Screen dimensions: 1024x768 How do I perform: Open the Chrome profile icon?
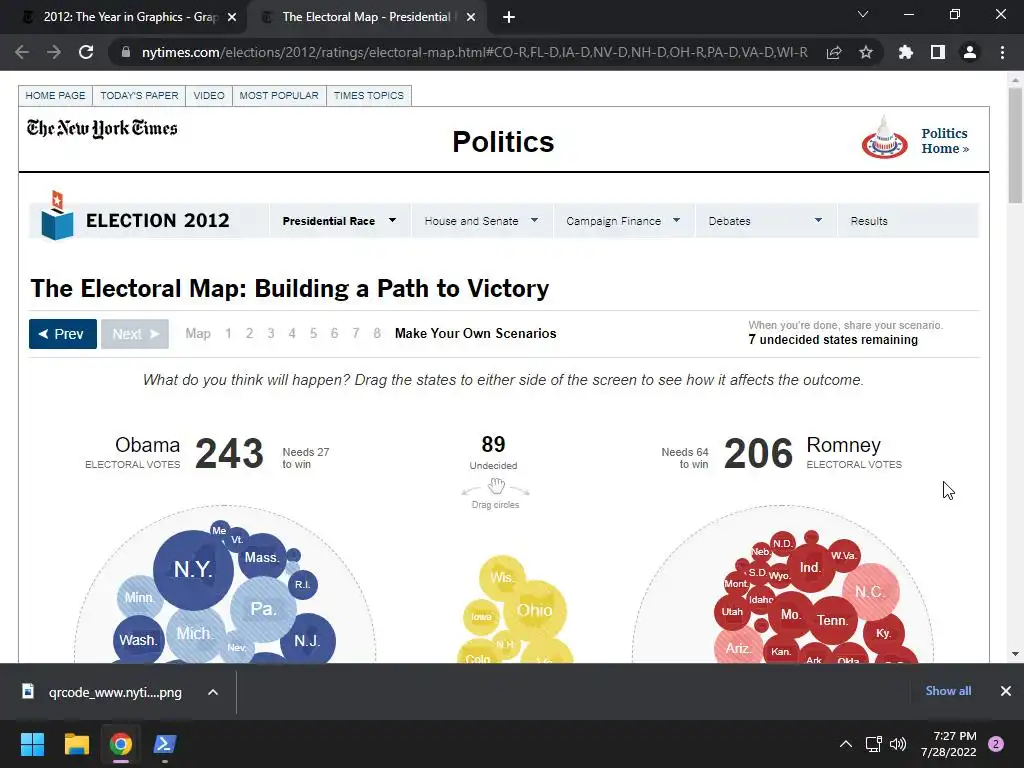(x=970, y=52)
